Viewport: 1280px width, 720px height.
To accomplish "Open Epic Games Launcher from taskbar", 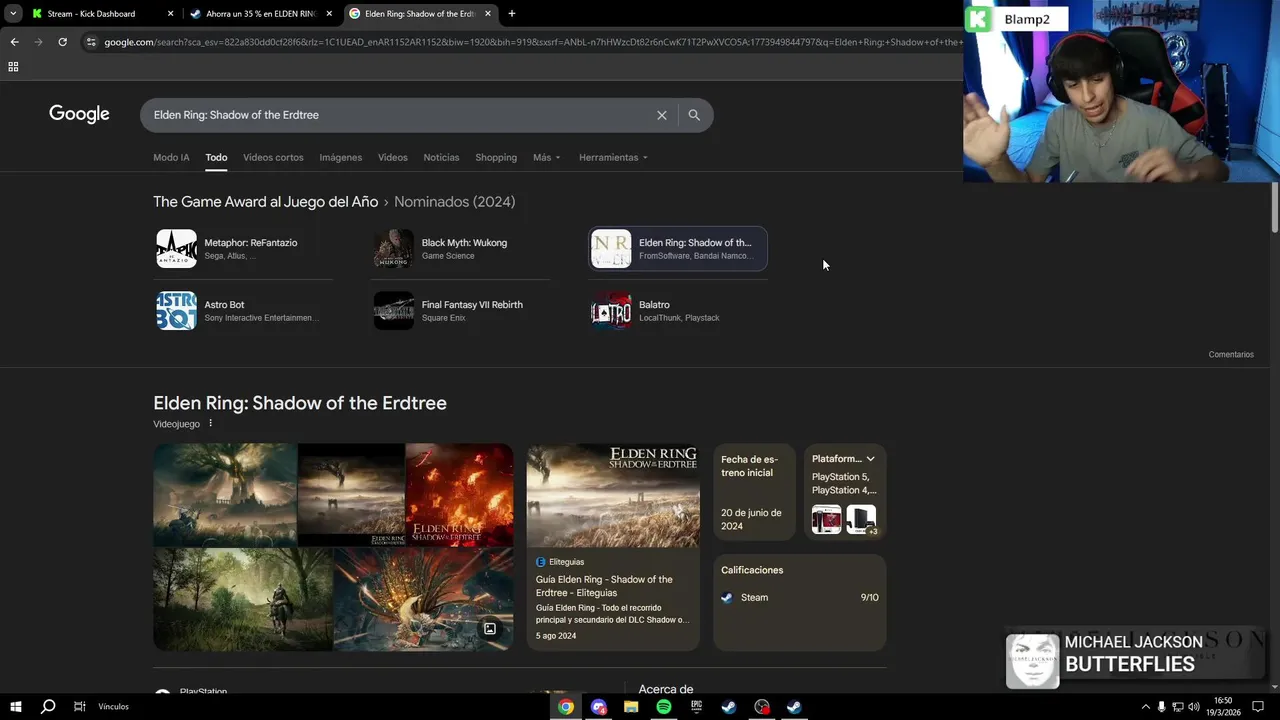I will tap(696, 707).
